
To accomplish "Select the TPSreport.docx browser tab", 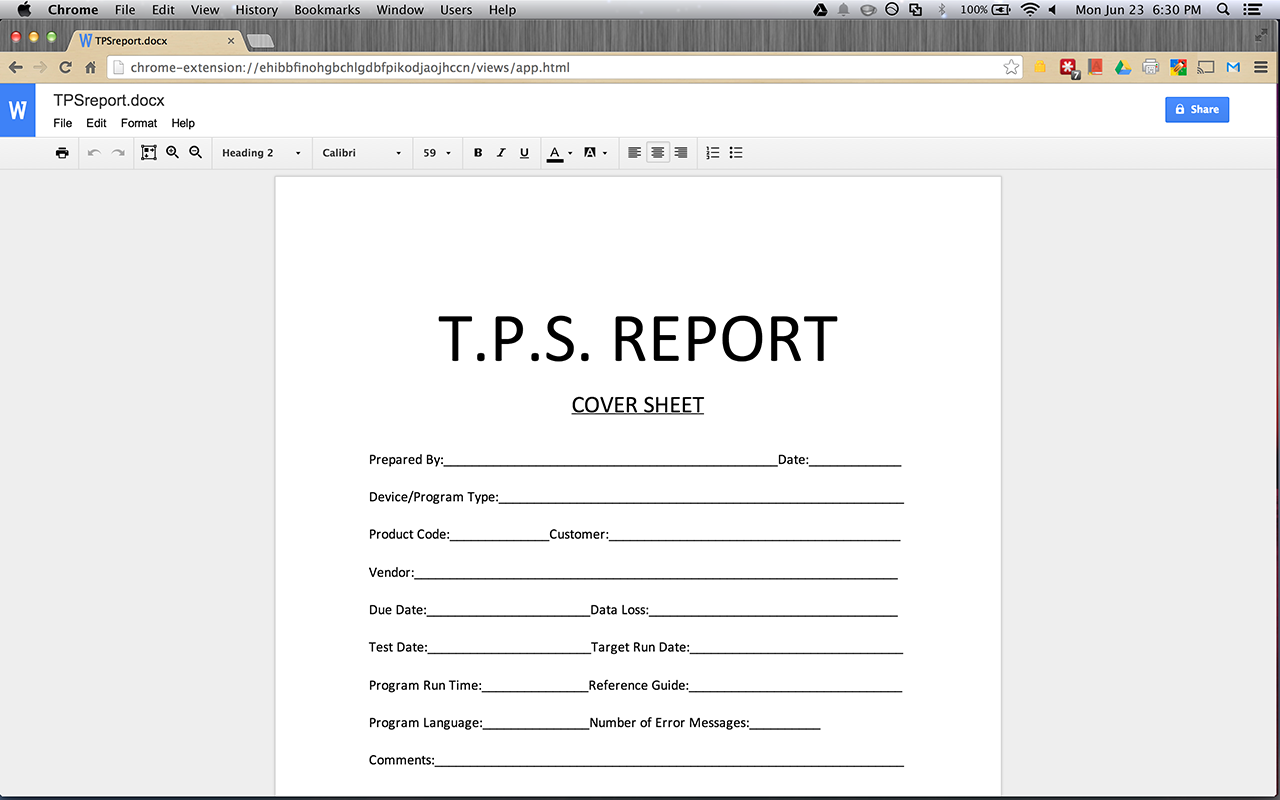I will tap(159, 41).
